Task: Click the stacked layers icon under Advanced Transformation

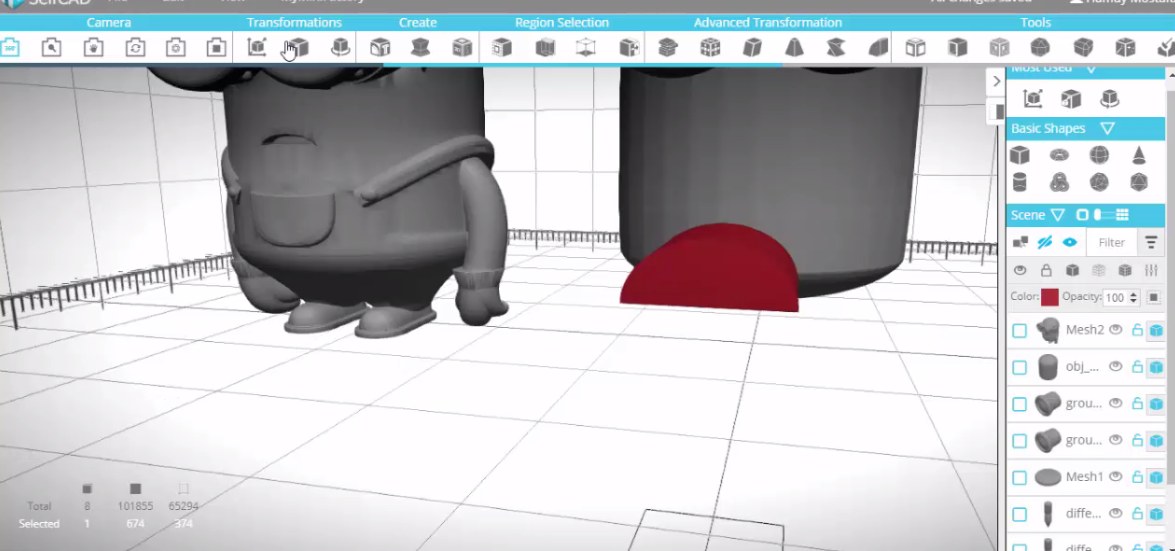Action: (668, 48)
